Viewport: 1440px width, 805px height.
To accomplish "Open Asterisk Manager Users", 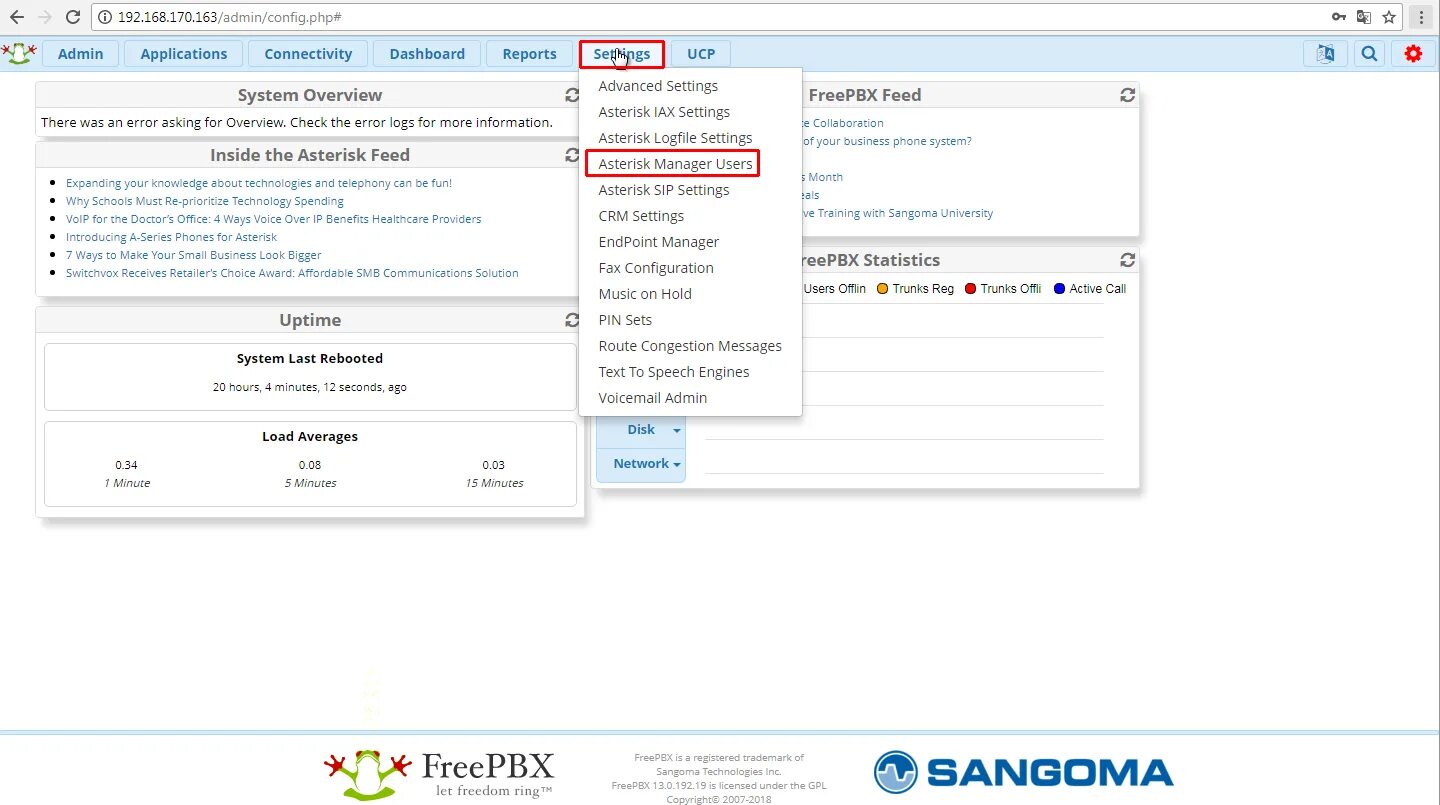I will click(x=675, y=164).
